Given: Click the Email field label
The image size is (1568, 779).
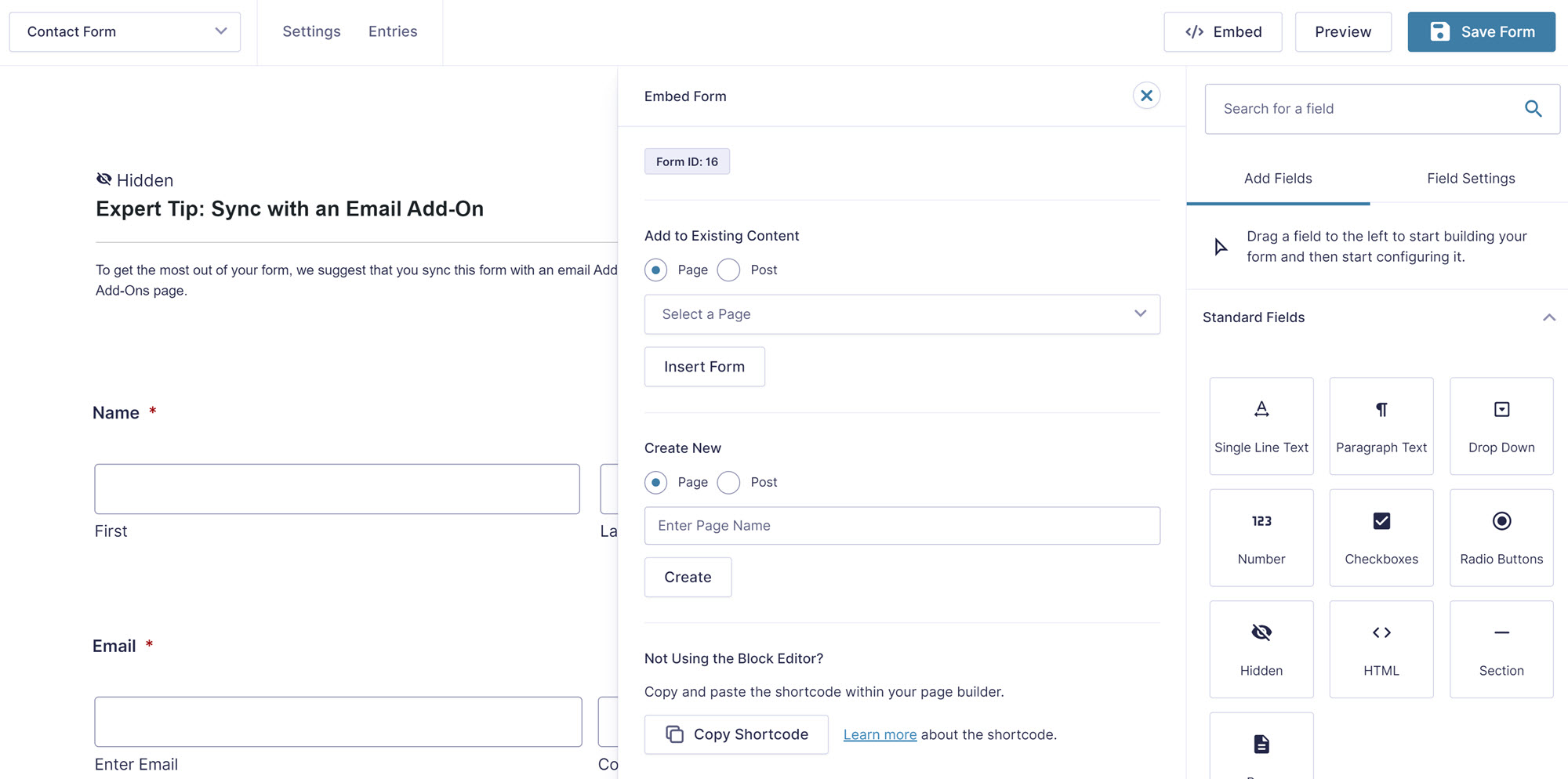Looking at the screenshot, I should point(114,647).
